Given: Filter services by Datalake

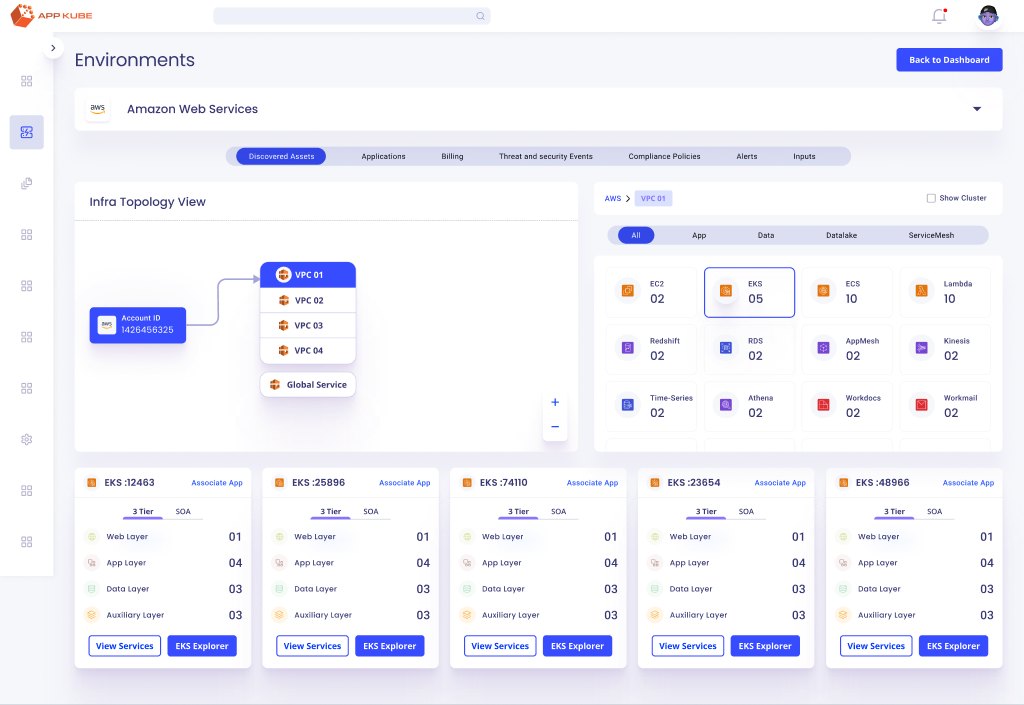Looking at the screenshot, I should 841,235.
